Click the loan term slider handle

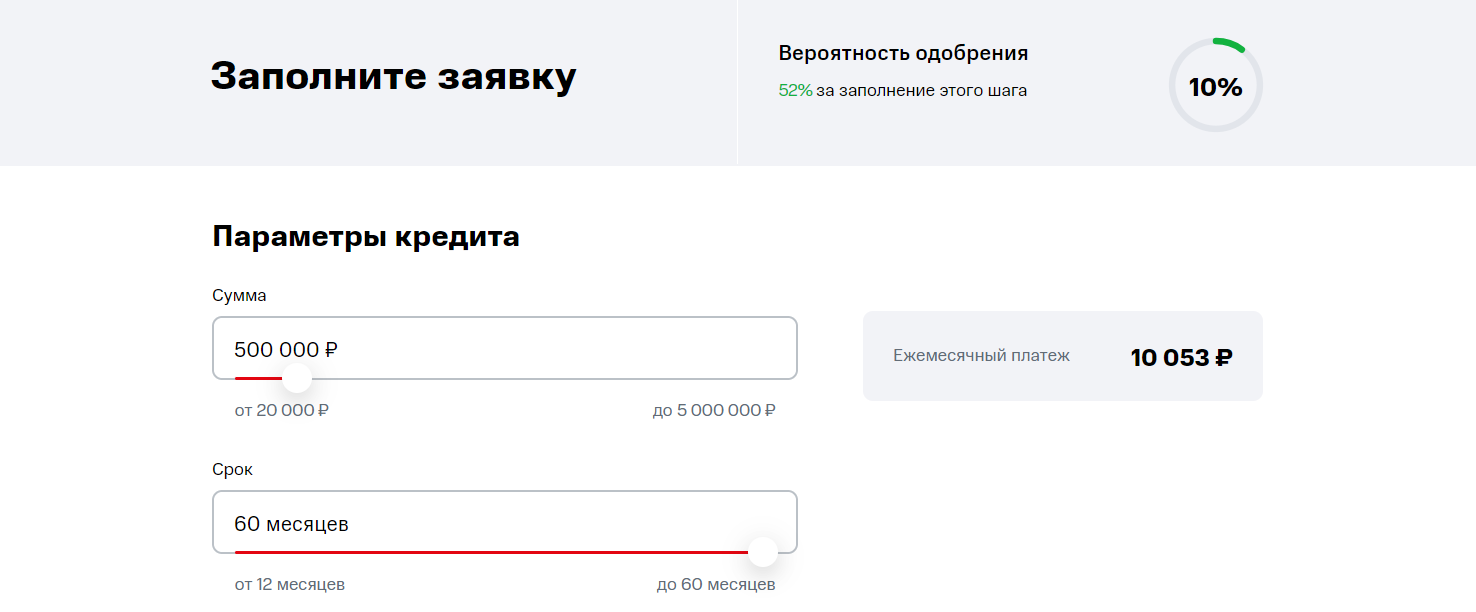[x=763, y=552]
